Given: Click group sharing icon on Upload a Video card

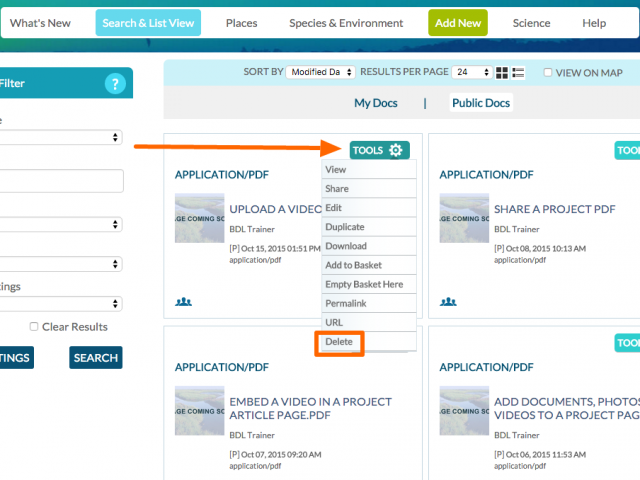Looking at the screenshot, I should pos(183,302).
